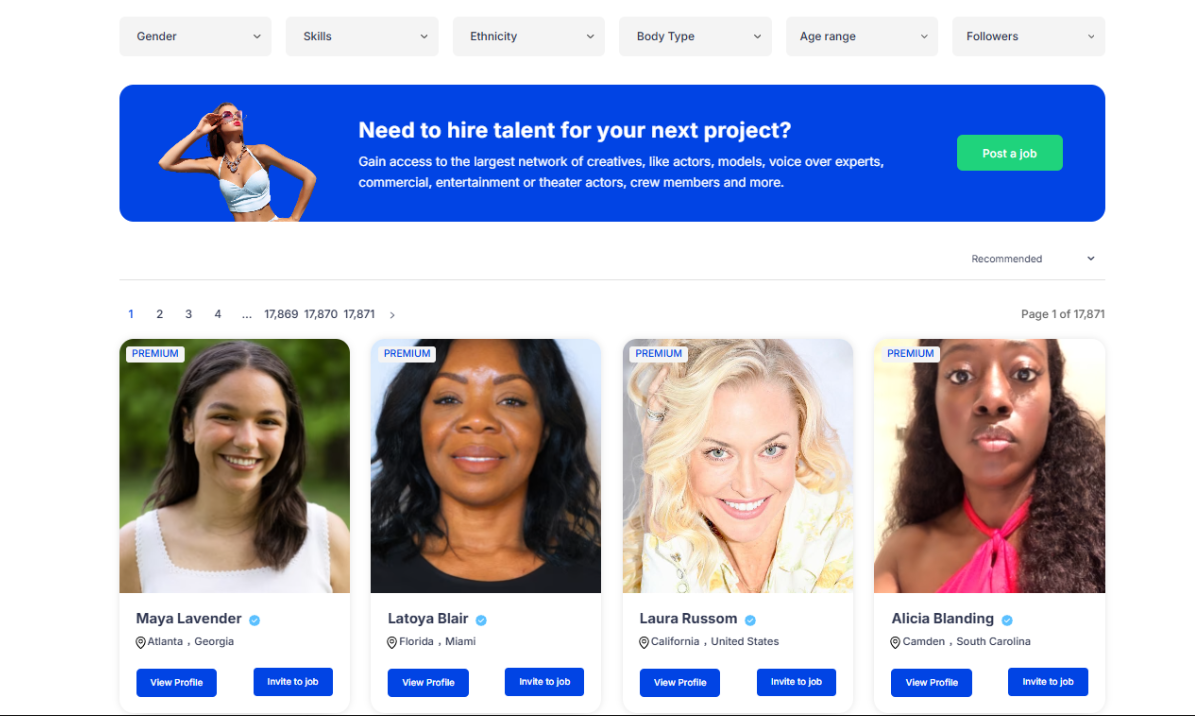
Task: Open the Recommended sort dropdown
Action: point(1033,258)
